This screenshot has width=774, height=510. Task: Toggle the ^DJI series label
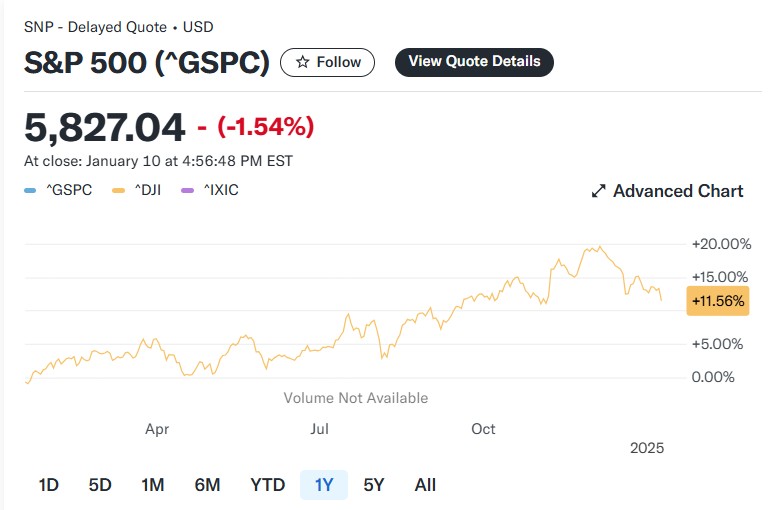tap(148, 190)
